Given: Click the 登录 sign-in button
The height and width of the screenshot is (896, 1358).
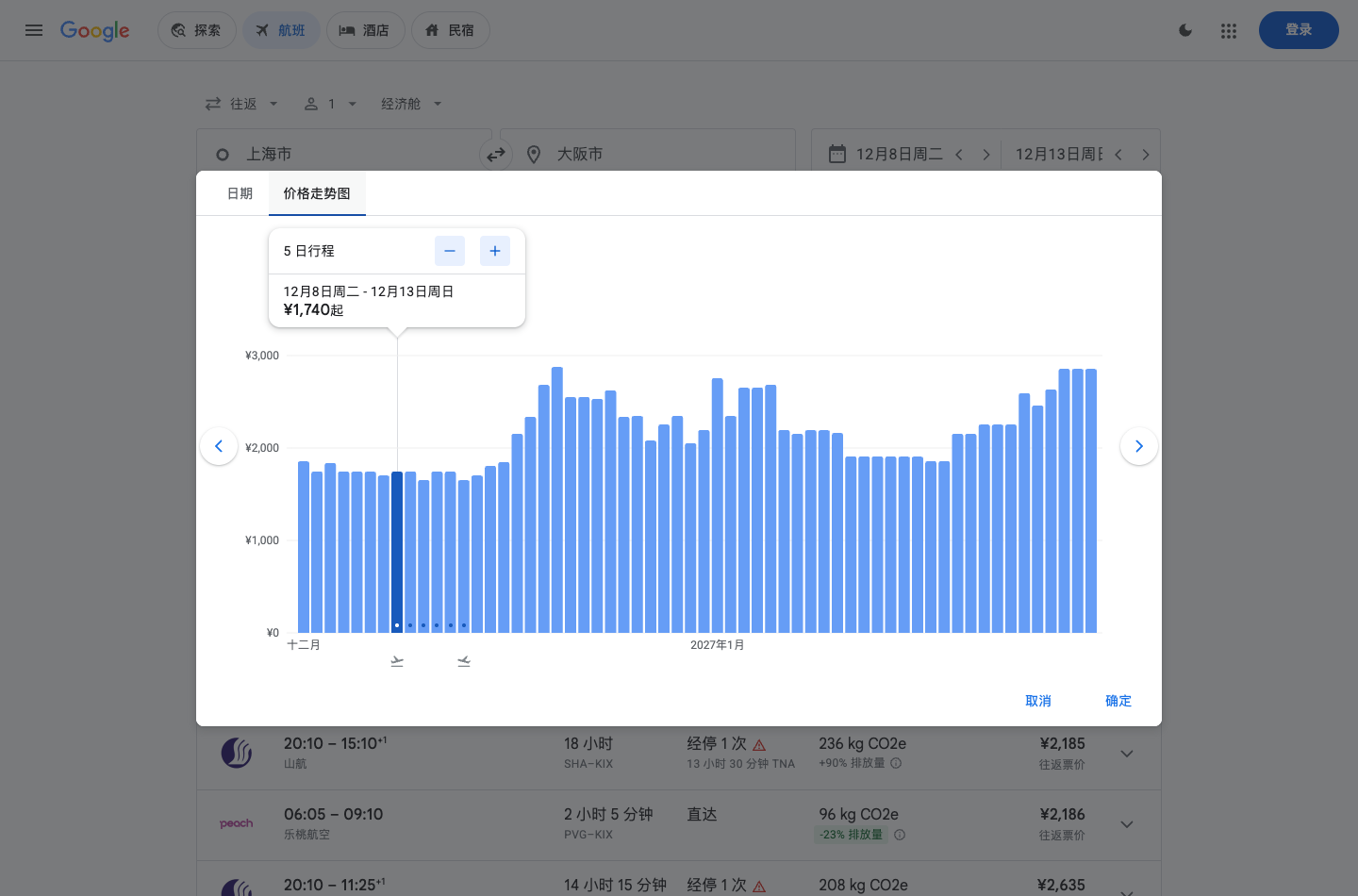Looking at the screenshot, I should pos(1299,30).
